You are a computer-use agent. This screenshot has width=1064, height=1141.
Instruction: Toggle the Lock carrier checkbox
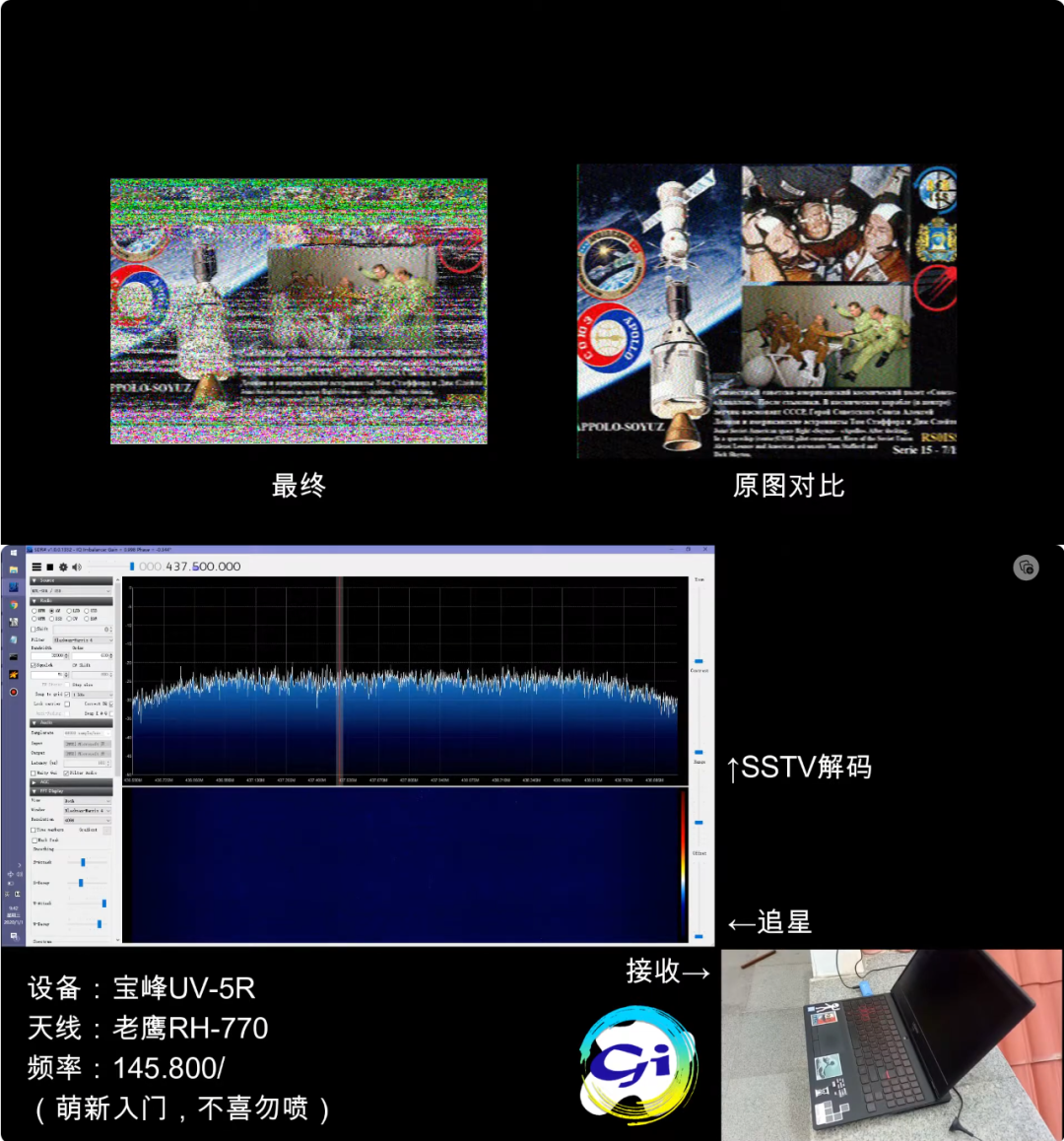click(67, 705)
